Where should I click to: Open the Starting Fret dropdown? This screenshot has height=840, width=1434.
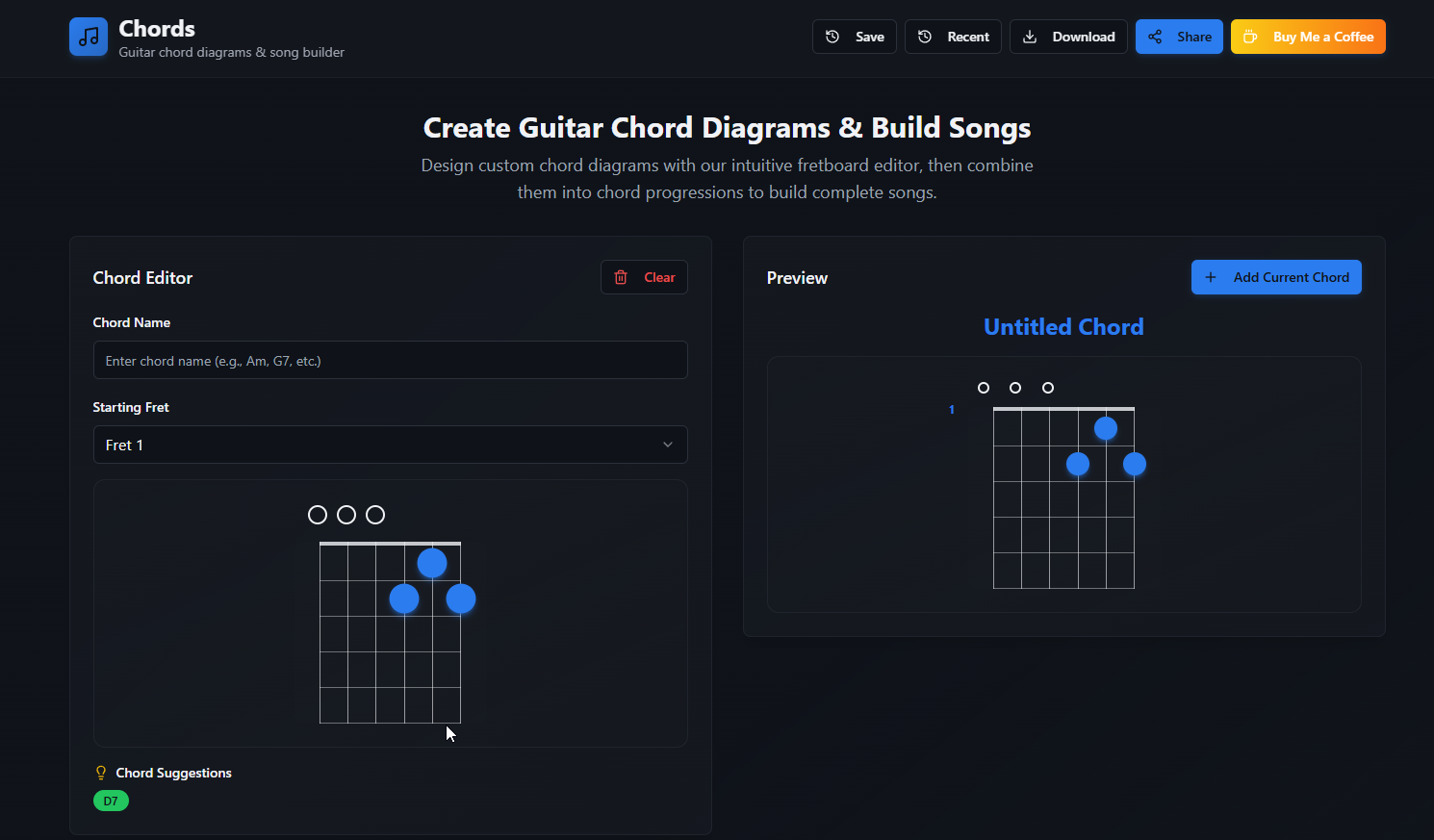pyautogui.click(x=390, y=445)
